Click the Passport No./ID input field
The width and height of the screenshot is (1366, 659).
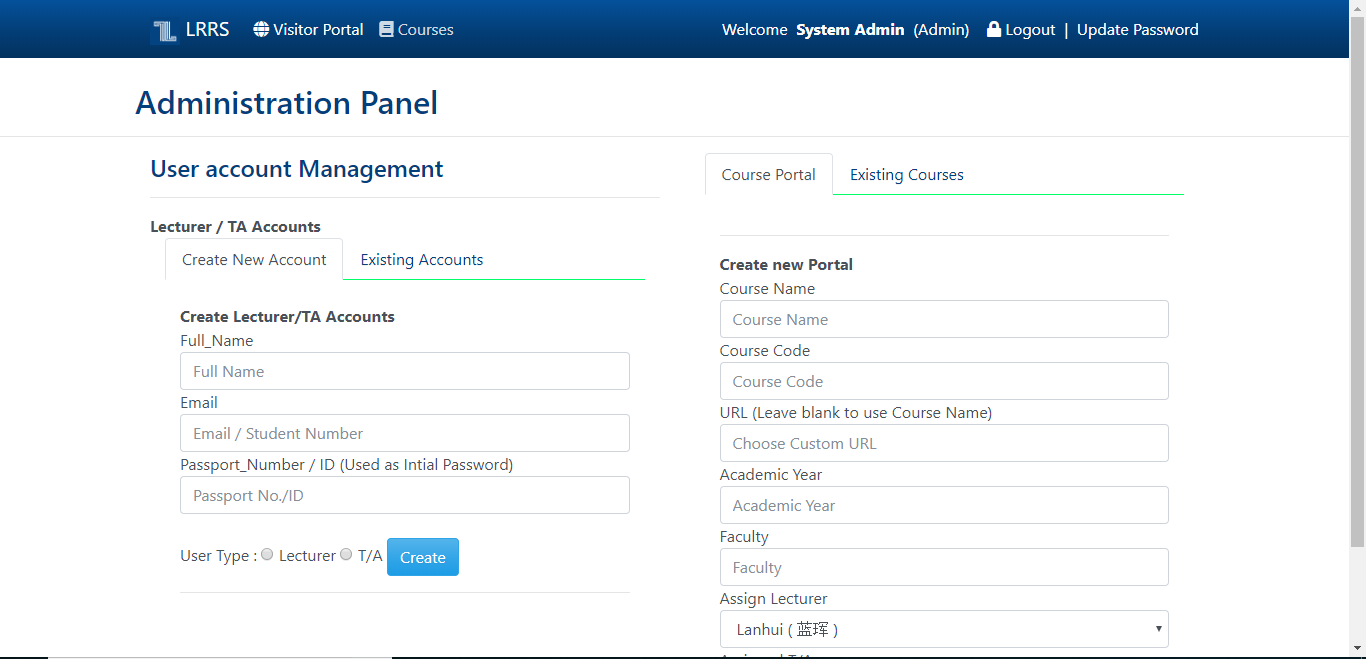tap(404, 495)
